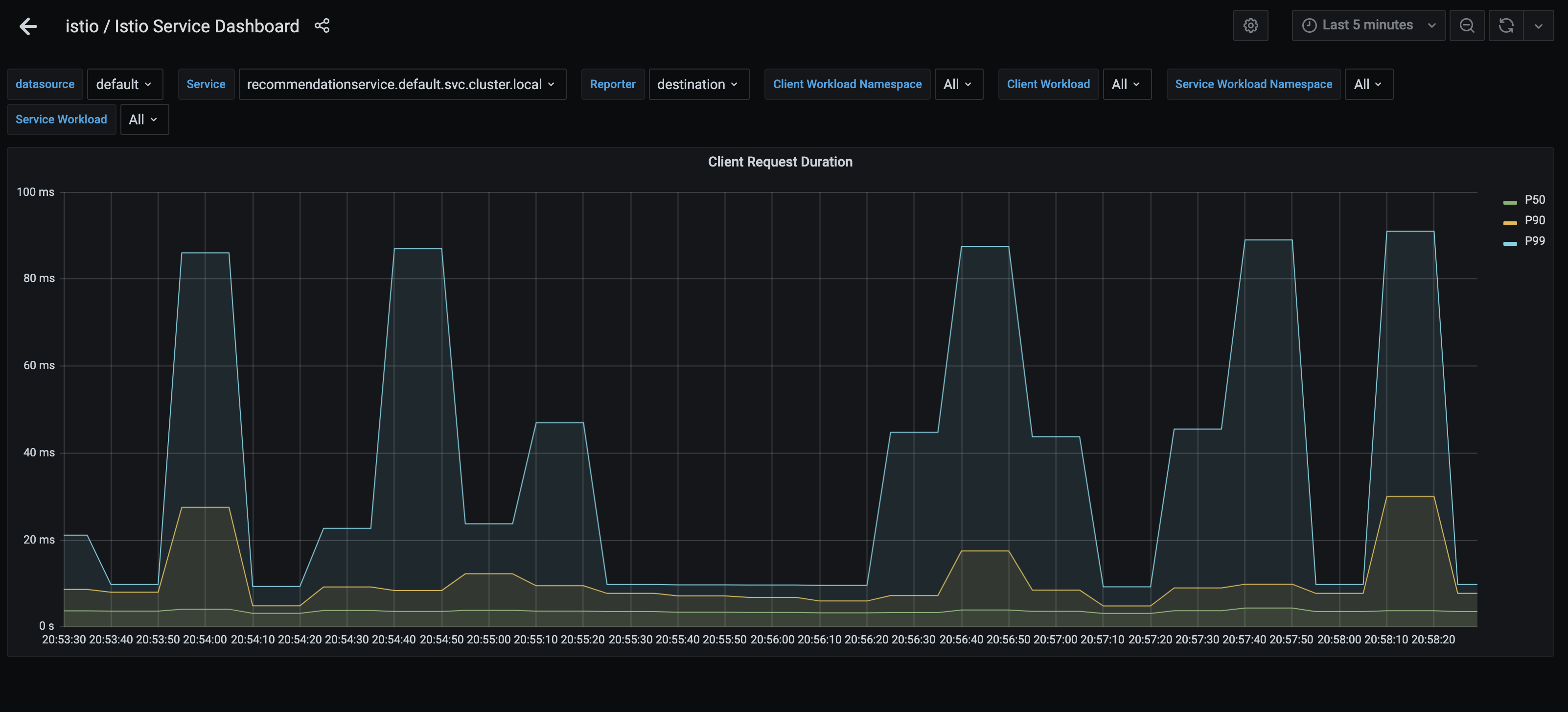Open Client Workload All dropdown
The width and height of the screenshot is (1568, 712).
point(1127,84)
